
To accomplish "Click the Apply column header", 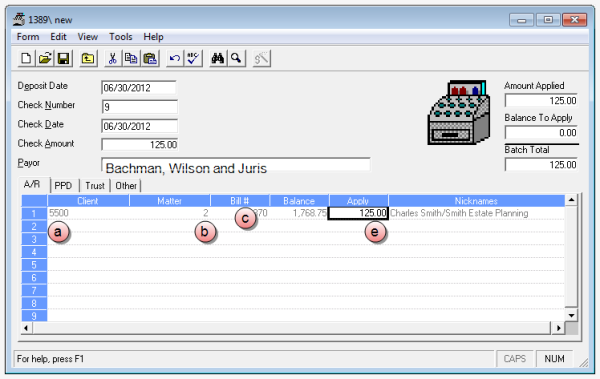I will pyautogui.click(x=359, y=201).
